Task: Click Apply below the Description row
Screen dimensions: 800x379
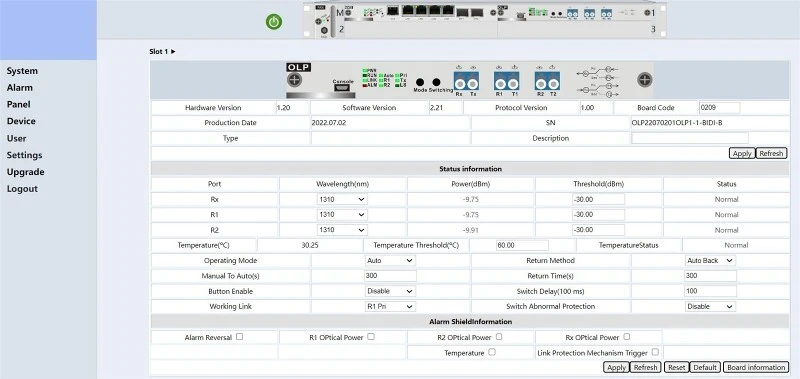Action: click(742, 154)
